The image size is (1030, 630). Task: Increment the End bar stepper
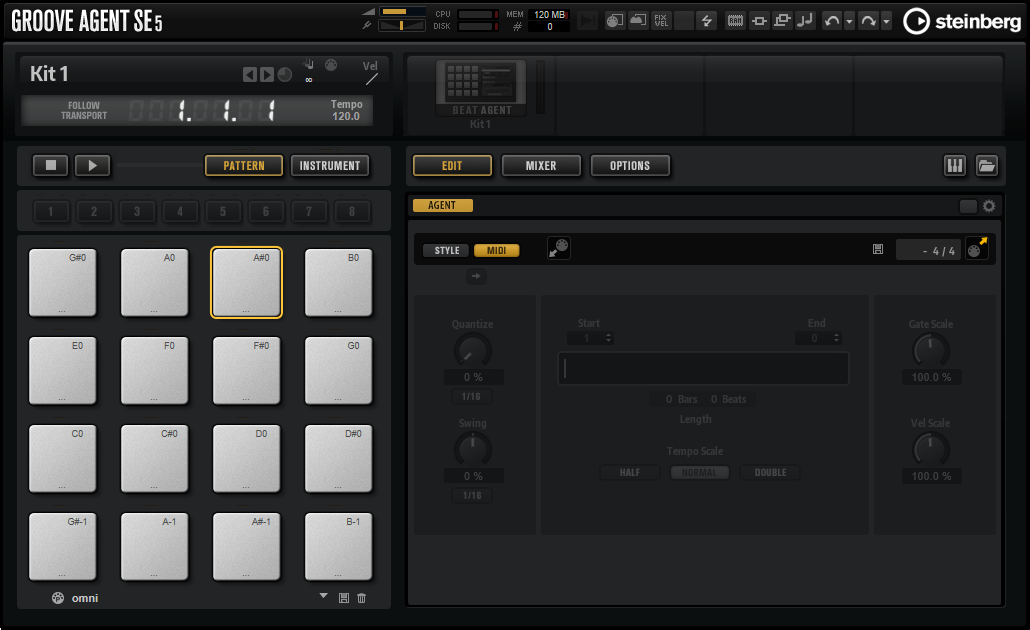836,336
